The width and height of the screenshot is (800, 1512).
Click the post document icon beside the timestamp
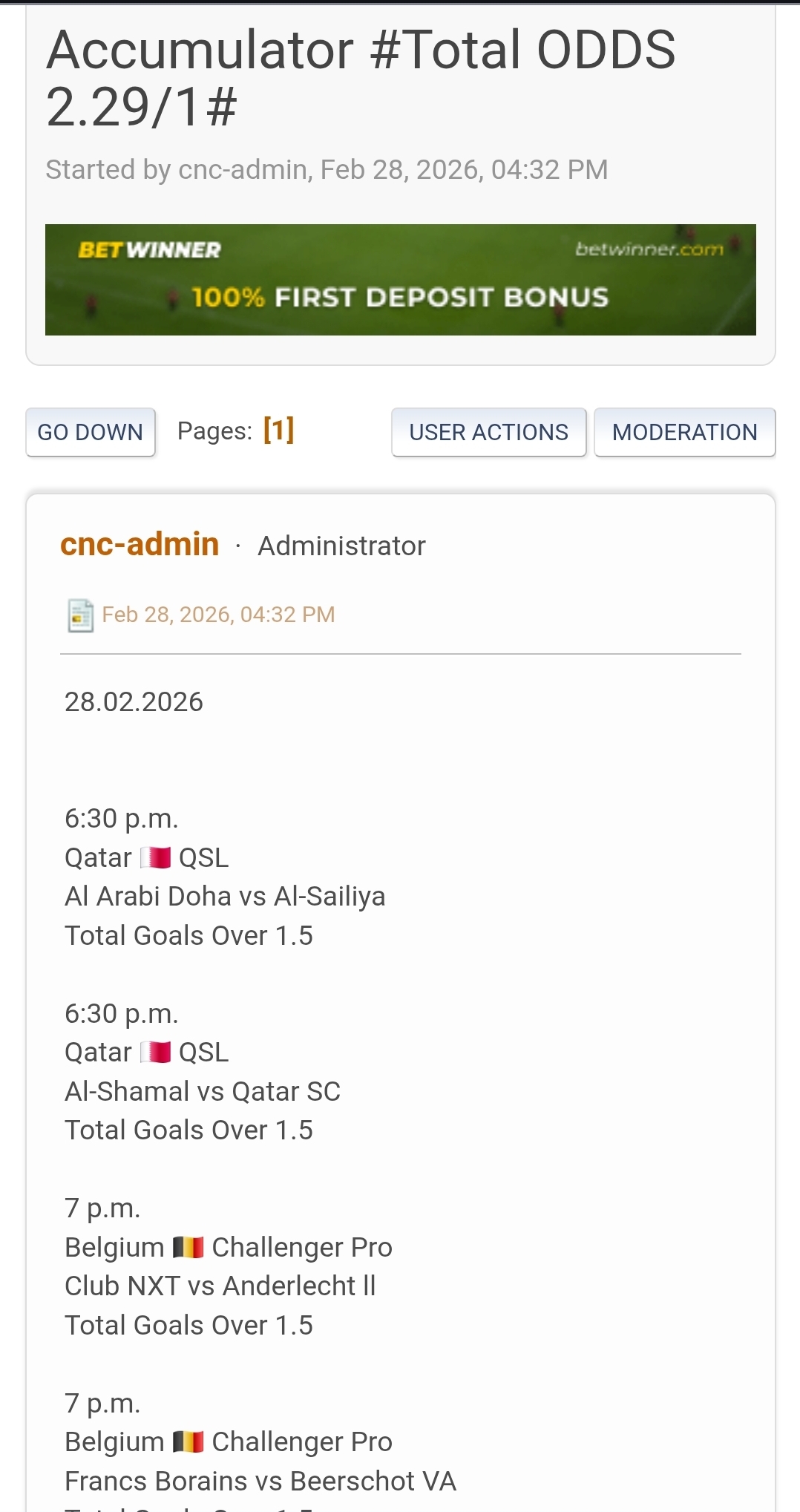tap(80, 615)
